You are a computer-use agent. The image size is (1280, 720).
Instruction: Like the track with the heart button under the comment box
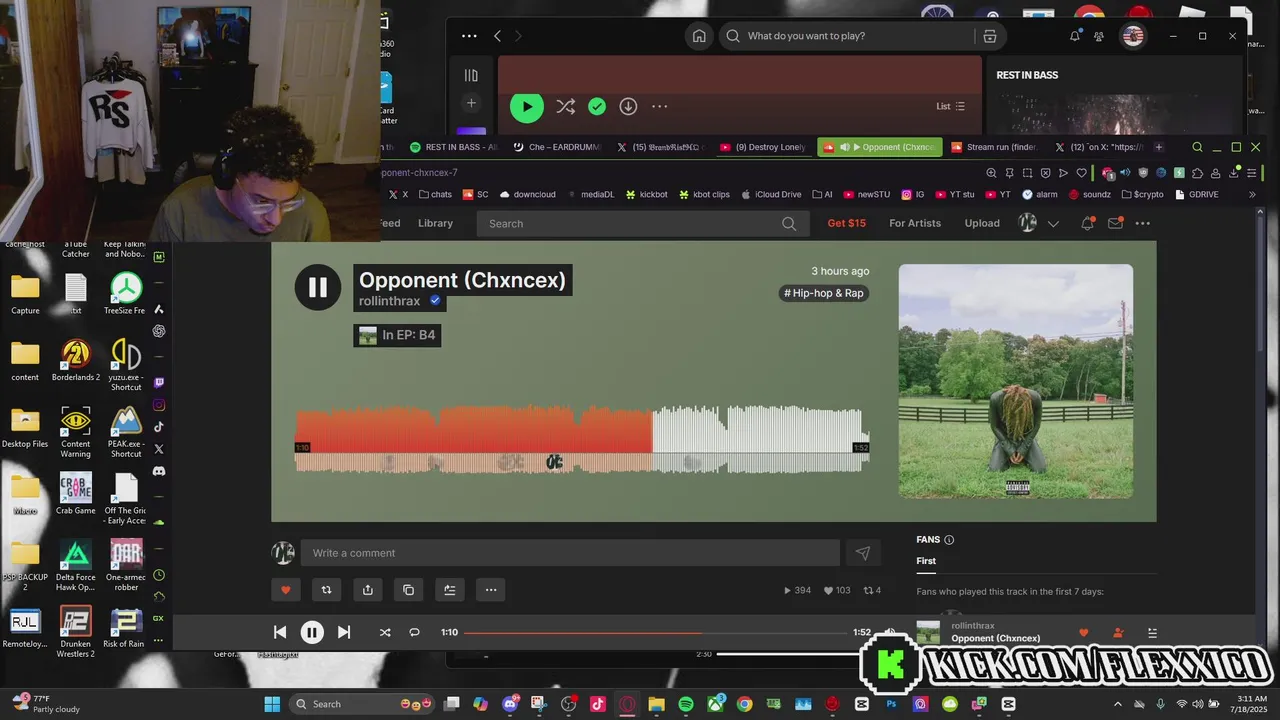(285, 590)
